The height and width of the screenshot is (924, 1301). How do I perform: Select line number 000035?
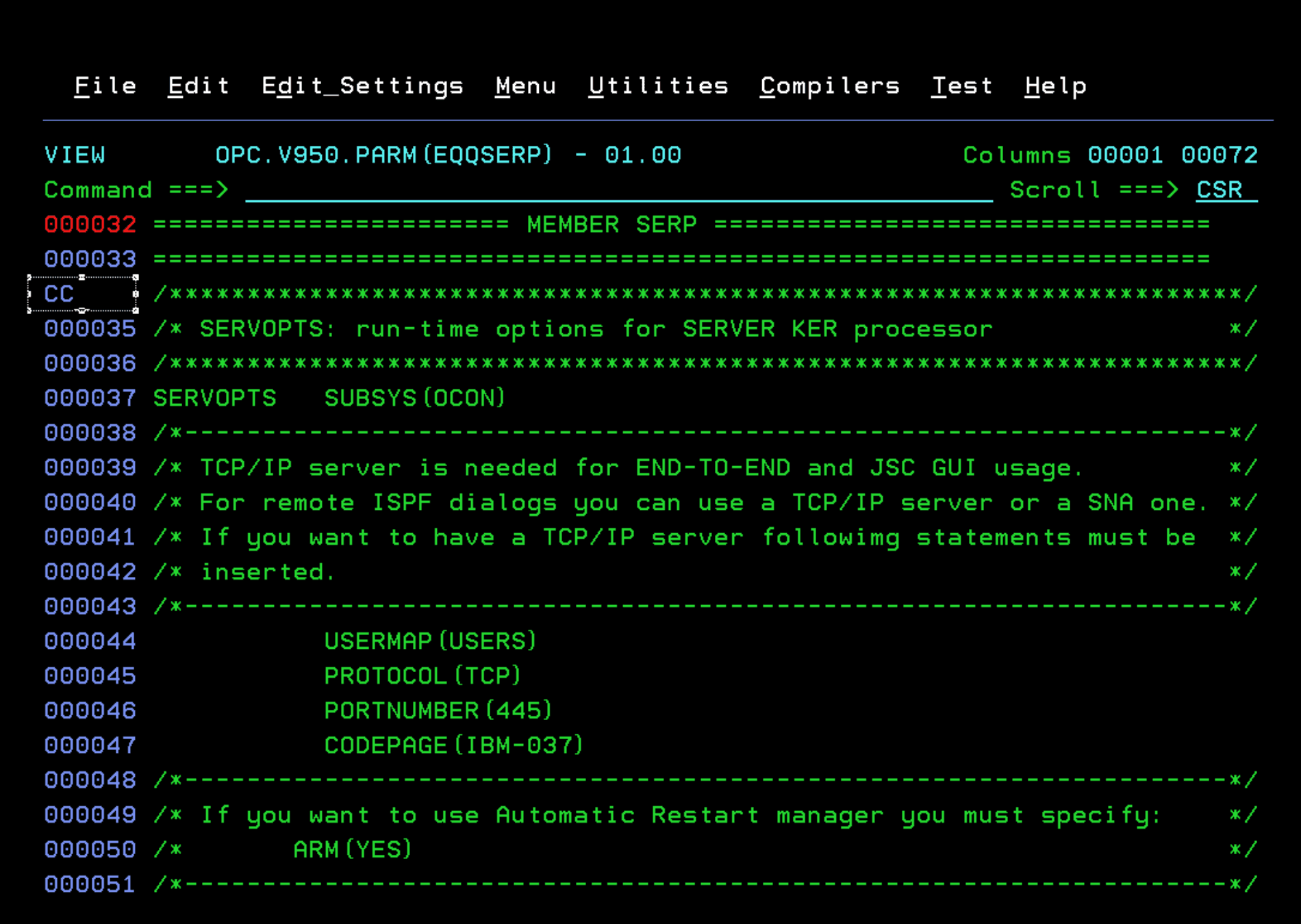click(x=90, y=329)
